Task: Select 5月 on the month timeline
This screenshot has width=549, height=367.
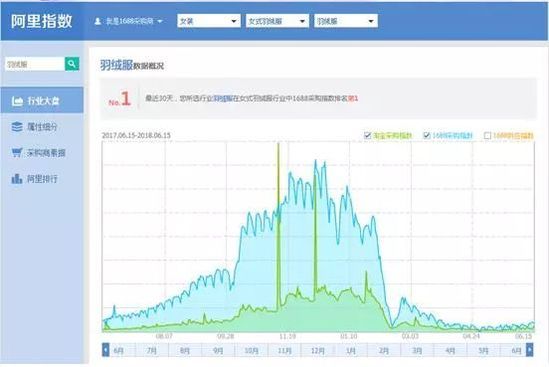Action: pyautogui.click(x=484, y=350)
